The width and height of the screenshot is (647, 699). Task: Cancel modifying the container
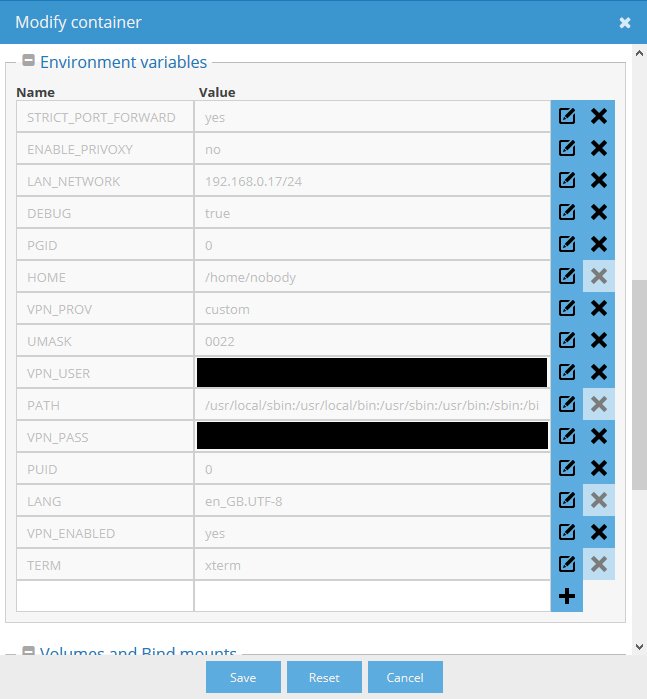405,677
